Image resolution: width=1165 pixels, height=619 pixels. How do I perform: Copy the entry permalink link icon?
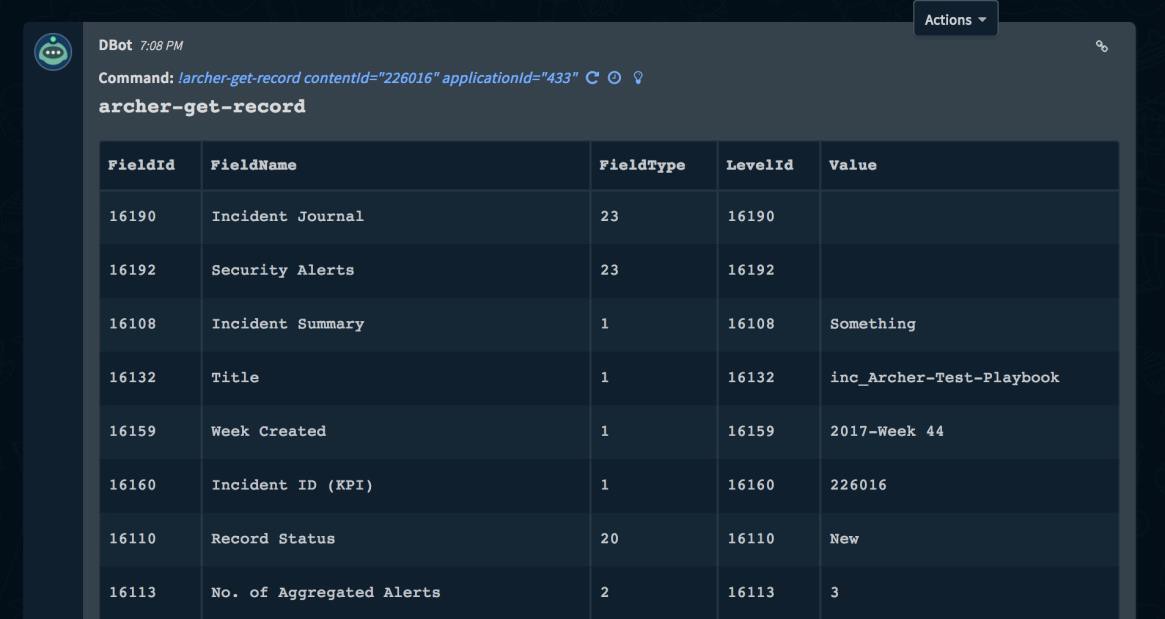point(1102,46)
